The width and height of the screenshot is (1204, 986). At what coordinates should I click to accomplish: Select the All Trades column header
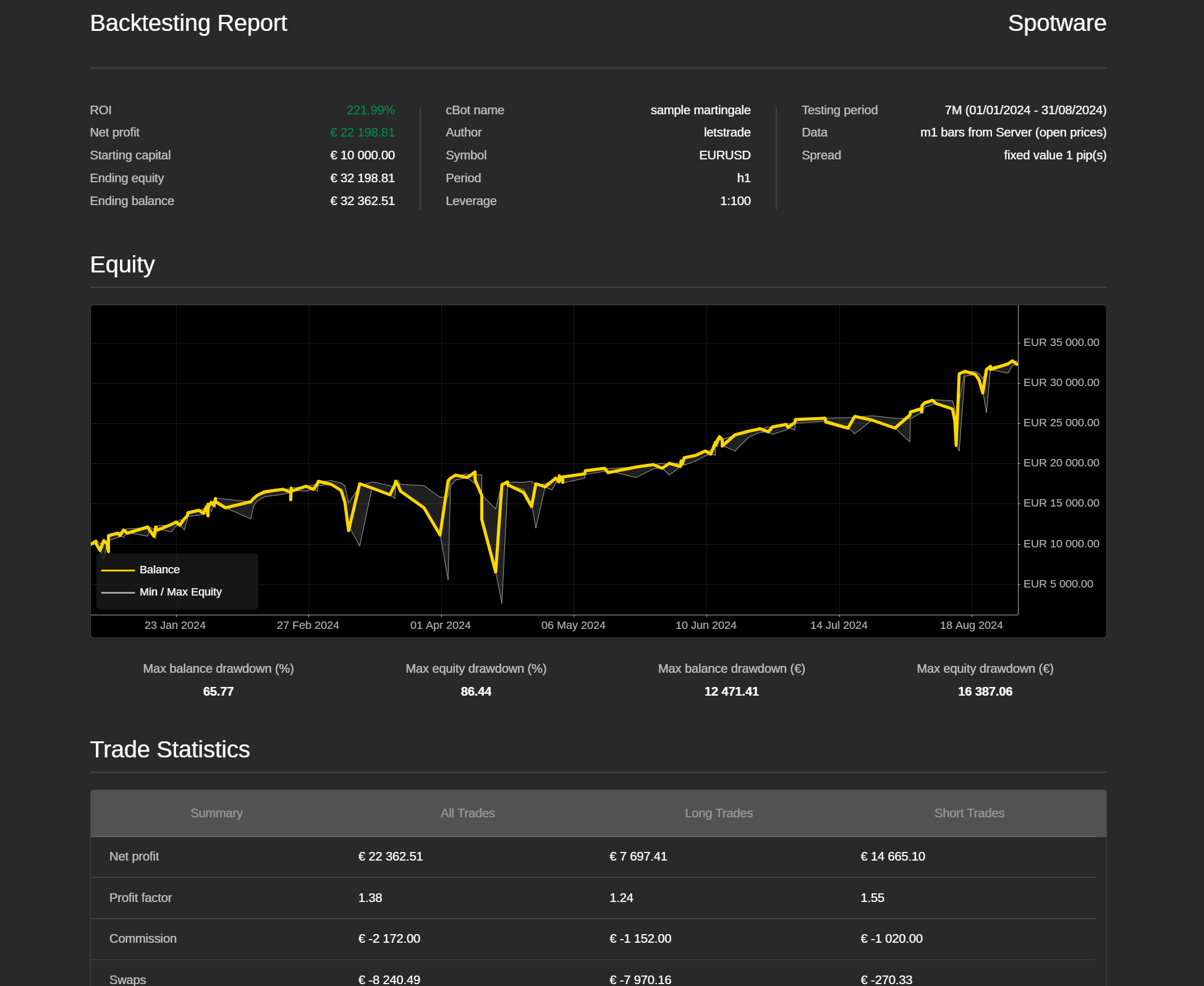[467, 813]
